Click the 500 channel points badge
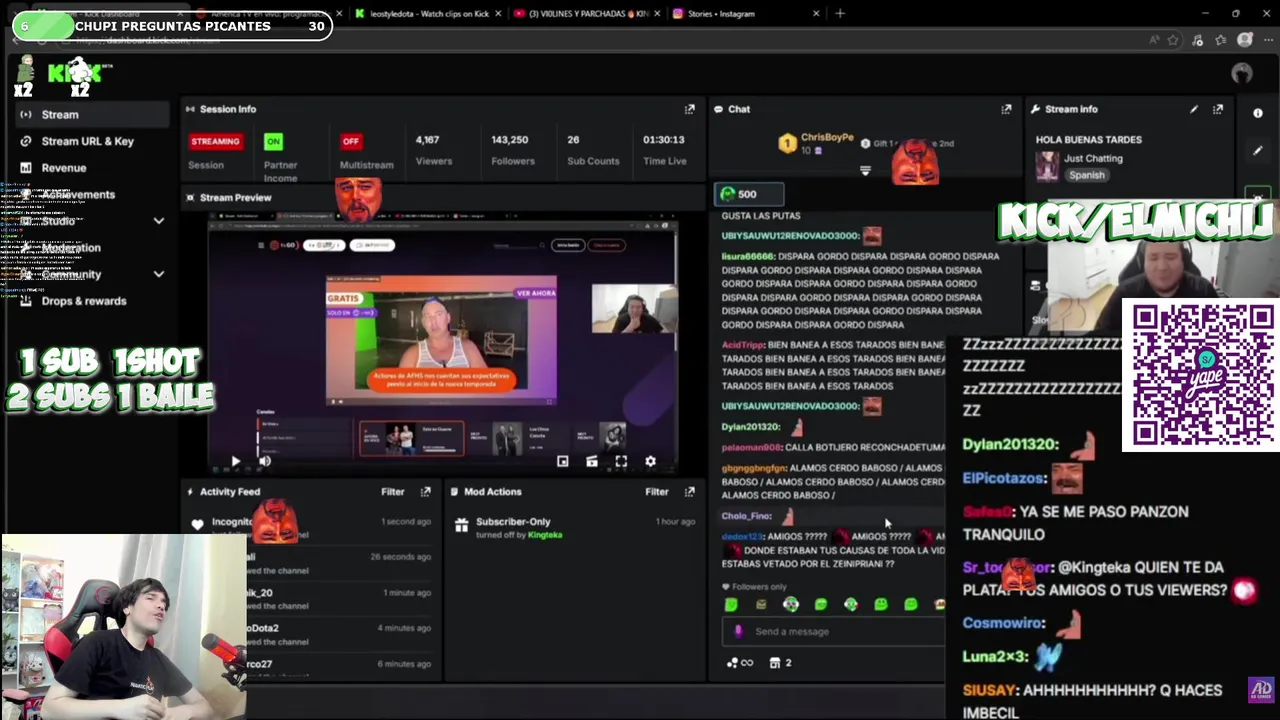This screenshot has height=720, width=1280. [x=748, y=194]
